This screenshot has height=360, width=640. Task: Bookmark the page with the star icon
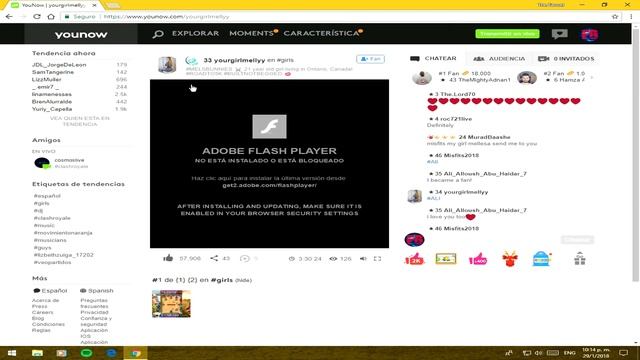click(x=615, y=17)
